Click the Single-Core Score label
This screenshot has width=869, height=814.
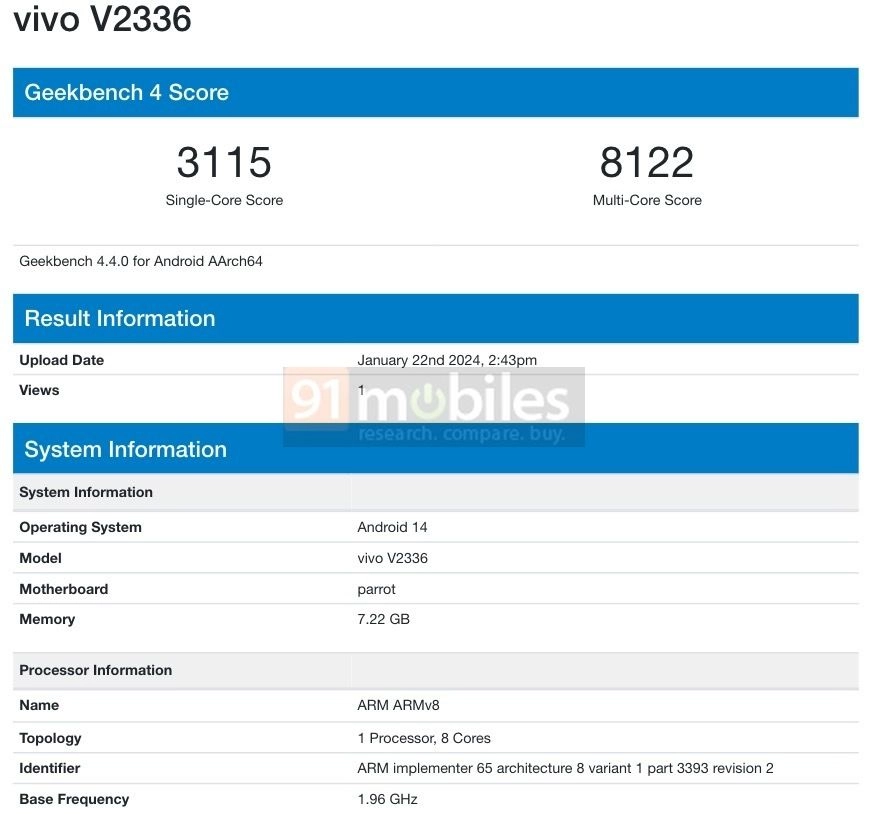pyautogui.click(x=223, y=200)
